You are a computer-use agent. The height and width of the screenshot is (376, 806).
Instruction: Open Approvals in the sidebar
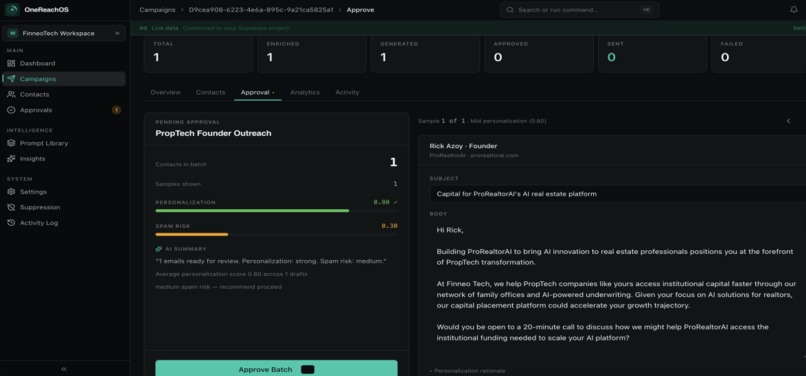pos(64,110)
